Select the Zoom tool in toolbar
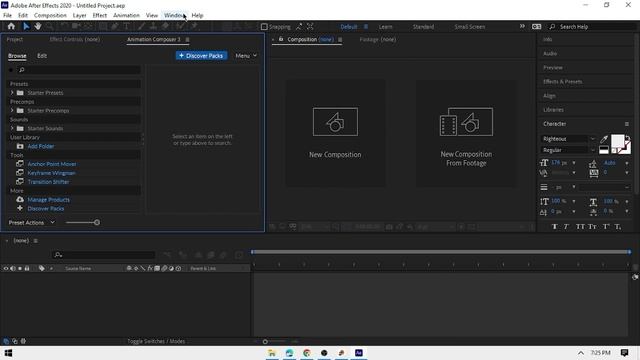 click(x=50, y=26)
